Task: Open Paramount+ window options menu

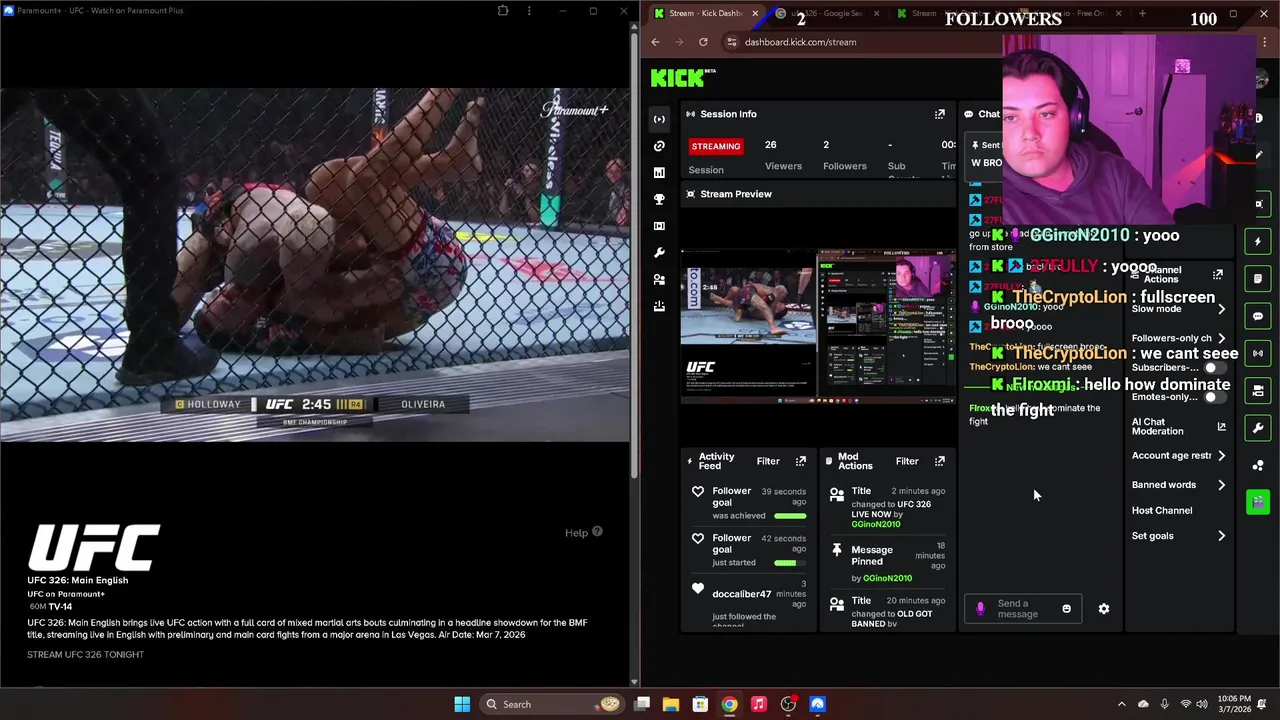Action: click(529, 11)
